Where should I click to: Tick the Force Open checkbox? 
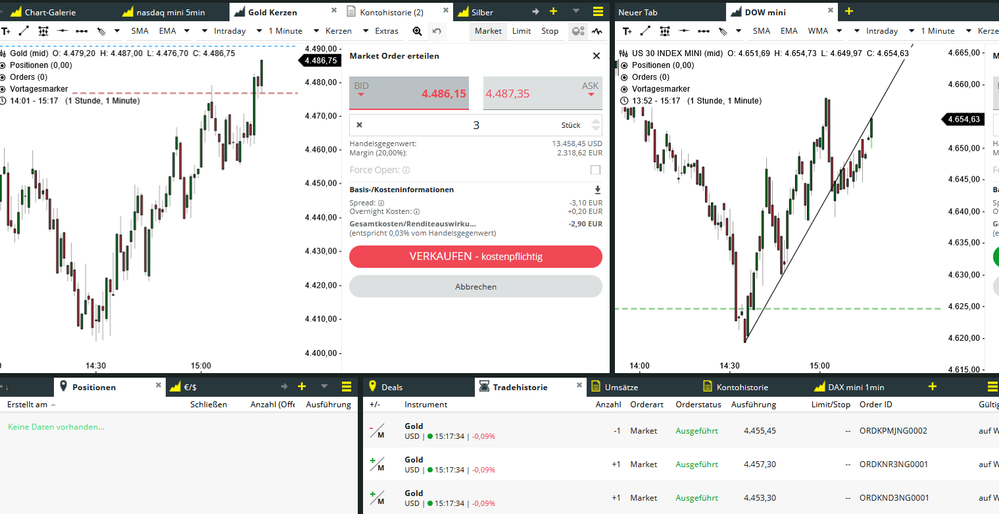point(596,170)
